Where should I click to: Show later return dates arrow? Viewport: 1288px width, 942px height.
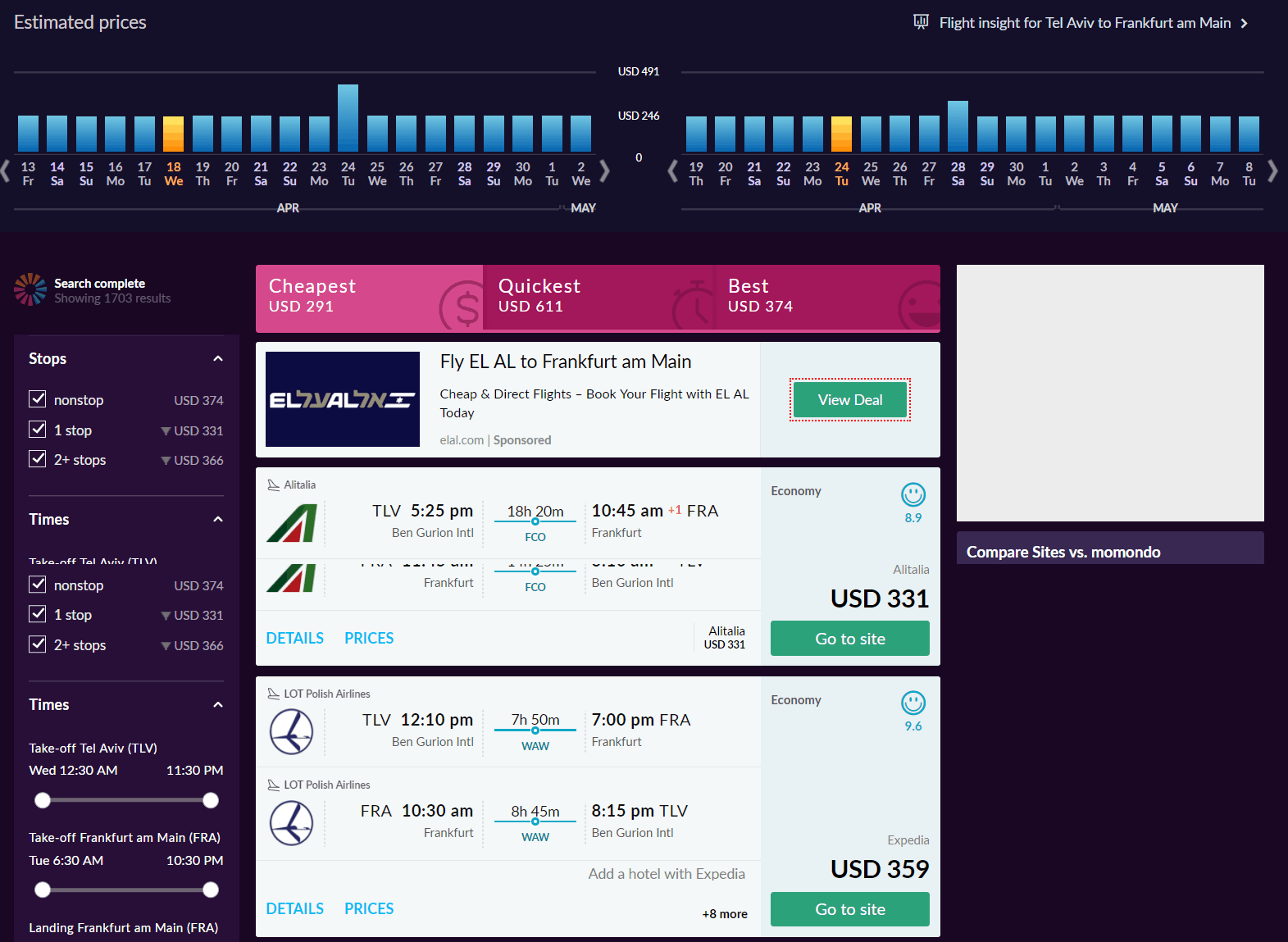pos(1272,171)
